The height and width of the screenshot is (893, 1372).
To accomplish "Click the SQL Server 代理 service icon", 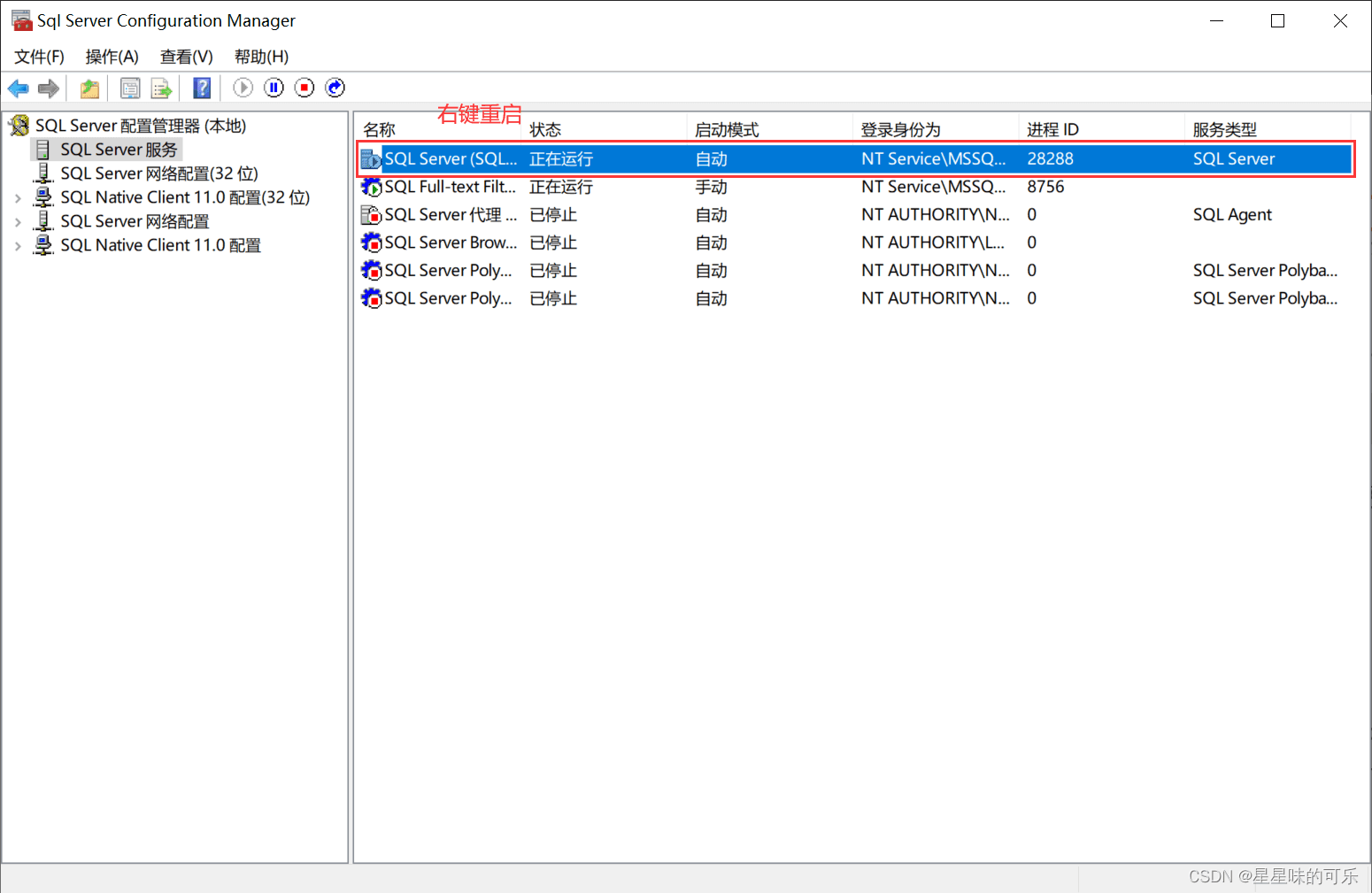I will click(371, 215).
